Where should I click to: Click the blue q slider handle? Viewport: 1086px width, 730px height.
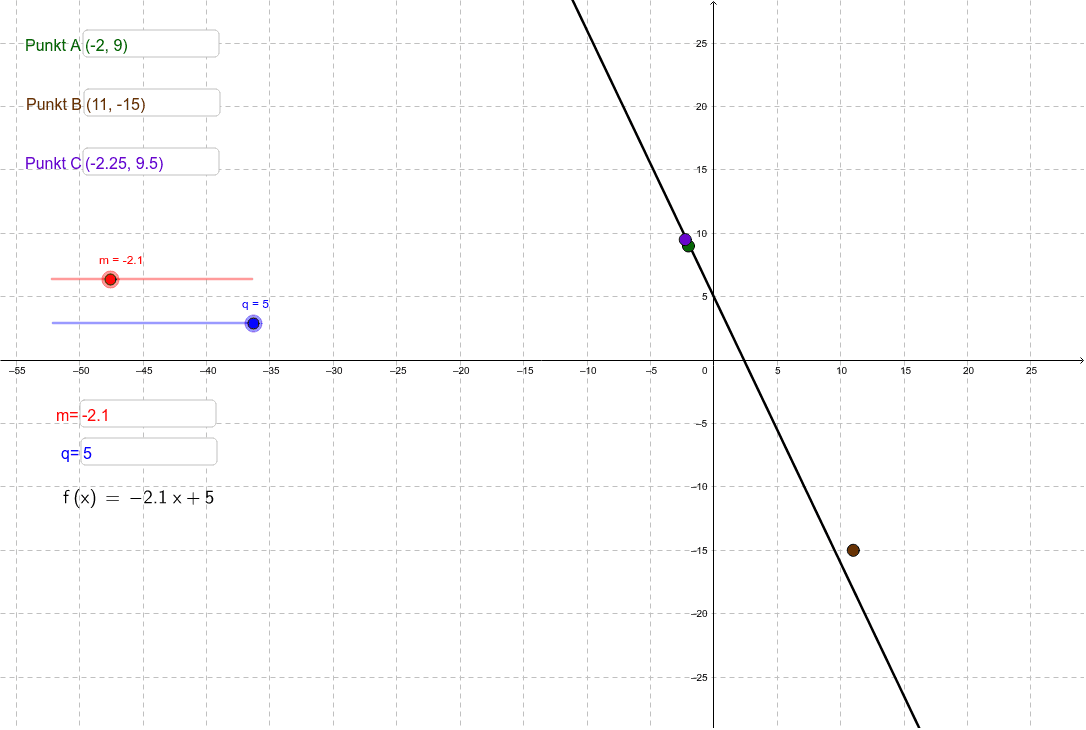tap(253, 323)
